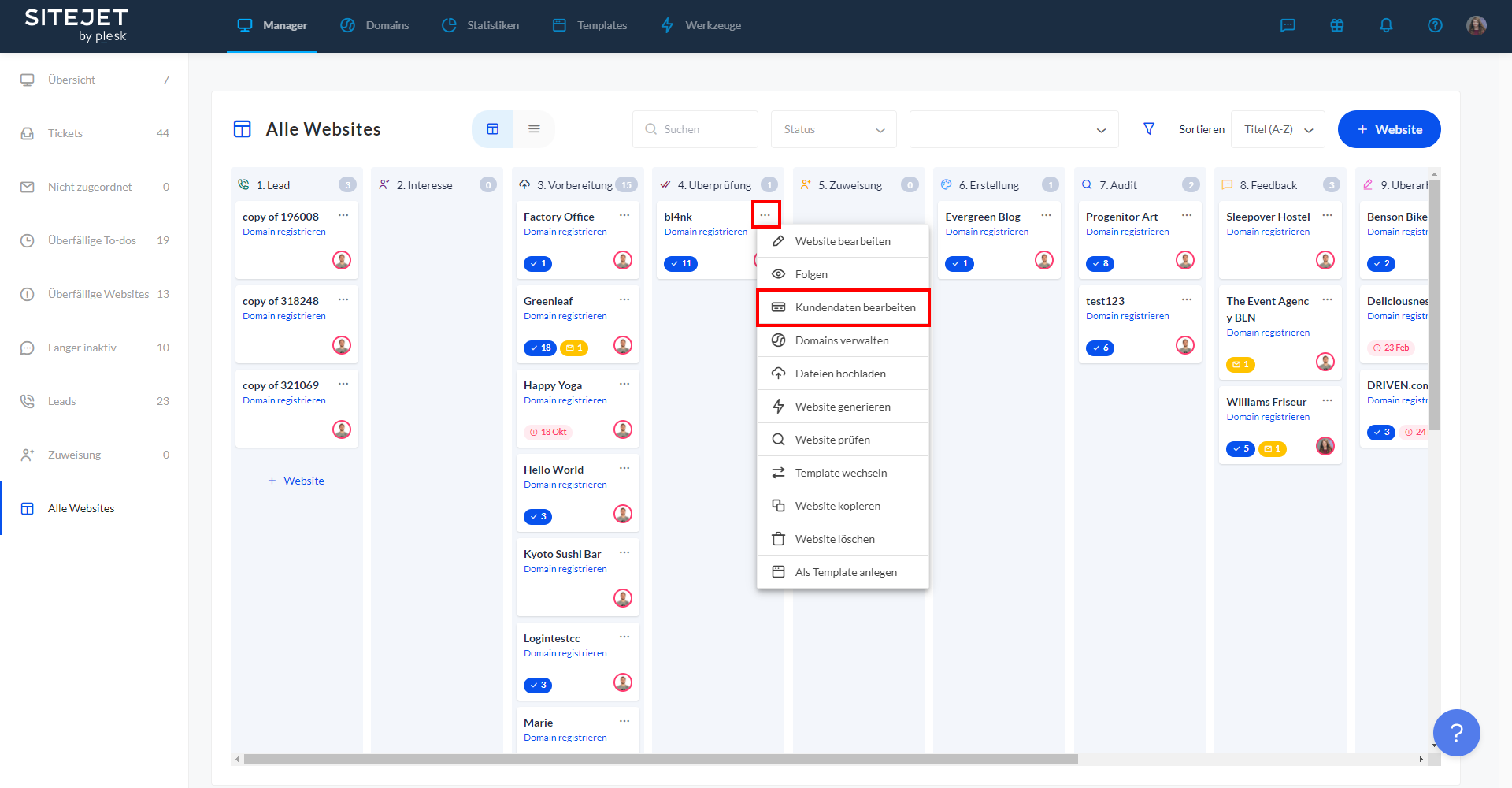Open Nicht zugeordnet in sidebar
Screen dimensions: 1512x788
(94, 187)
